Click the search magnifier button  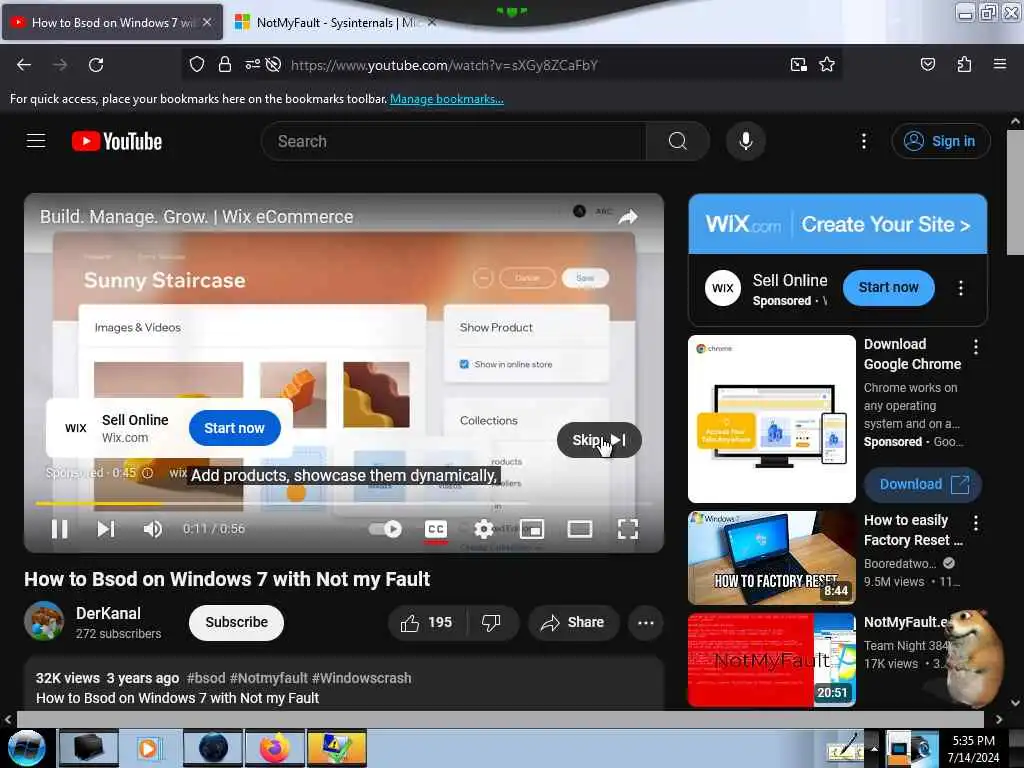pos(678,141)
